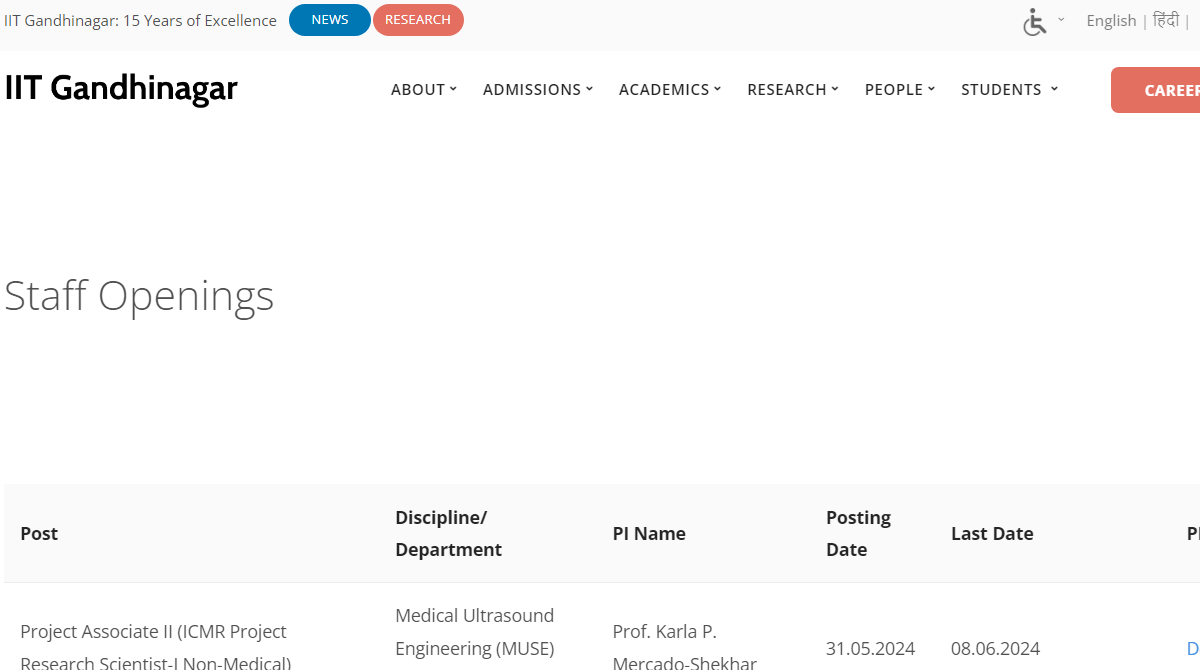Click the RESEARCH pill button in the top bar
This screenshot has height=670, width=1200.
pos(418,20)
